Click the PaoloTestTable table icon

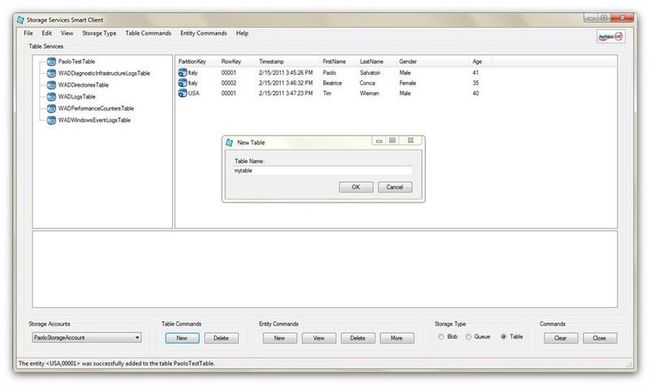point(51,62)
